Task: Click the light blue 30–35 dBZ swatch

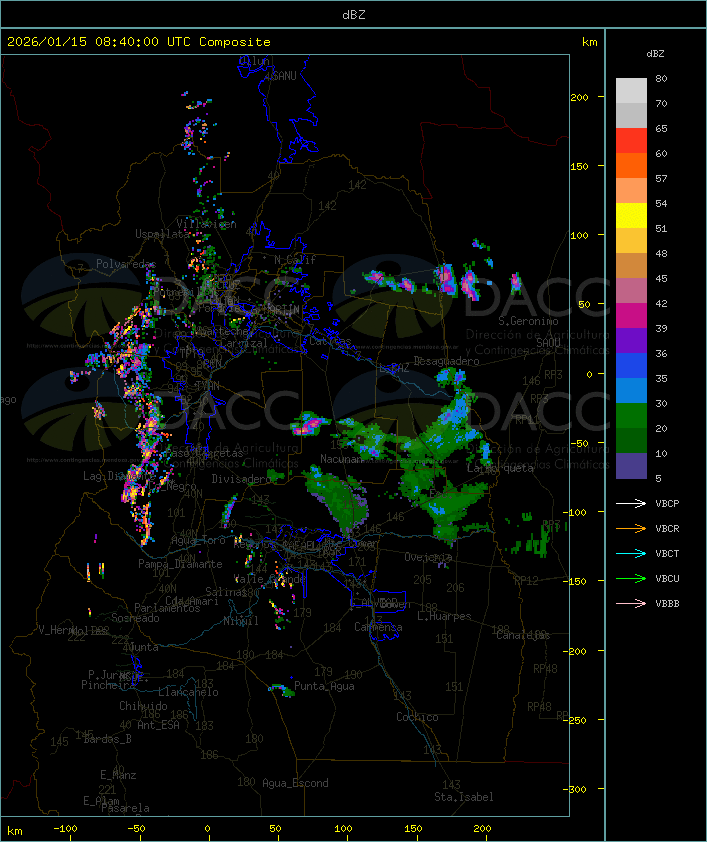Action: [x=631, y=391]
